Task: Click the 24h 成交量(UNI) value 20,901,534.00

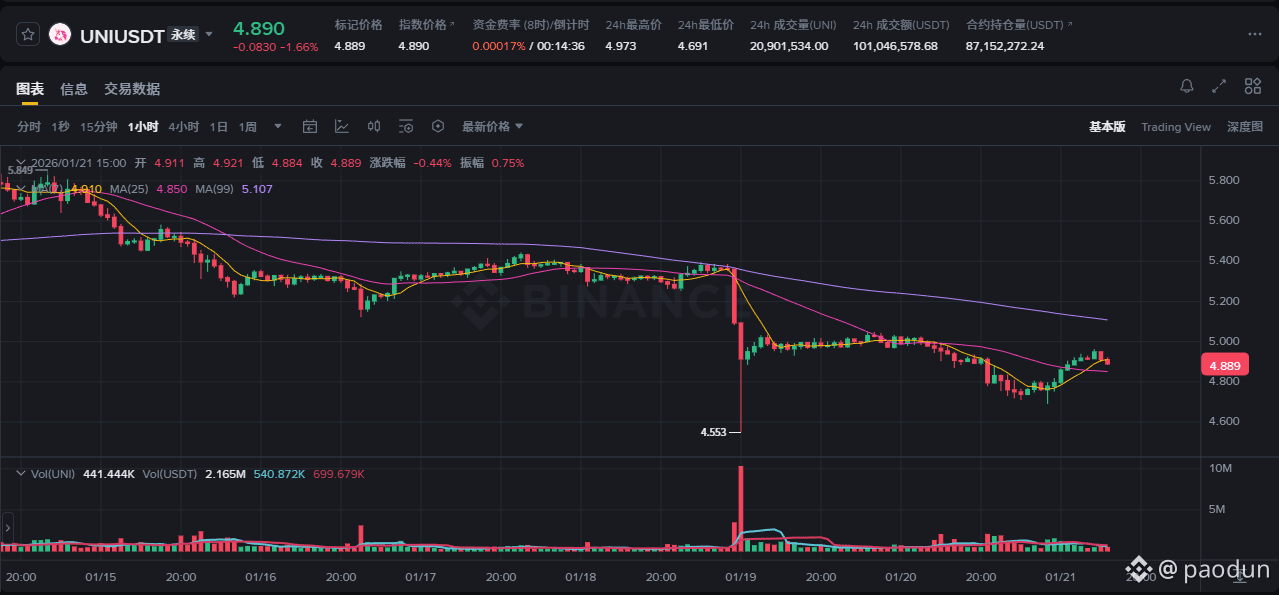Action: point(789,46)
